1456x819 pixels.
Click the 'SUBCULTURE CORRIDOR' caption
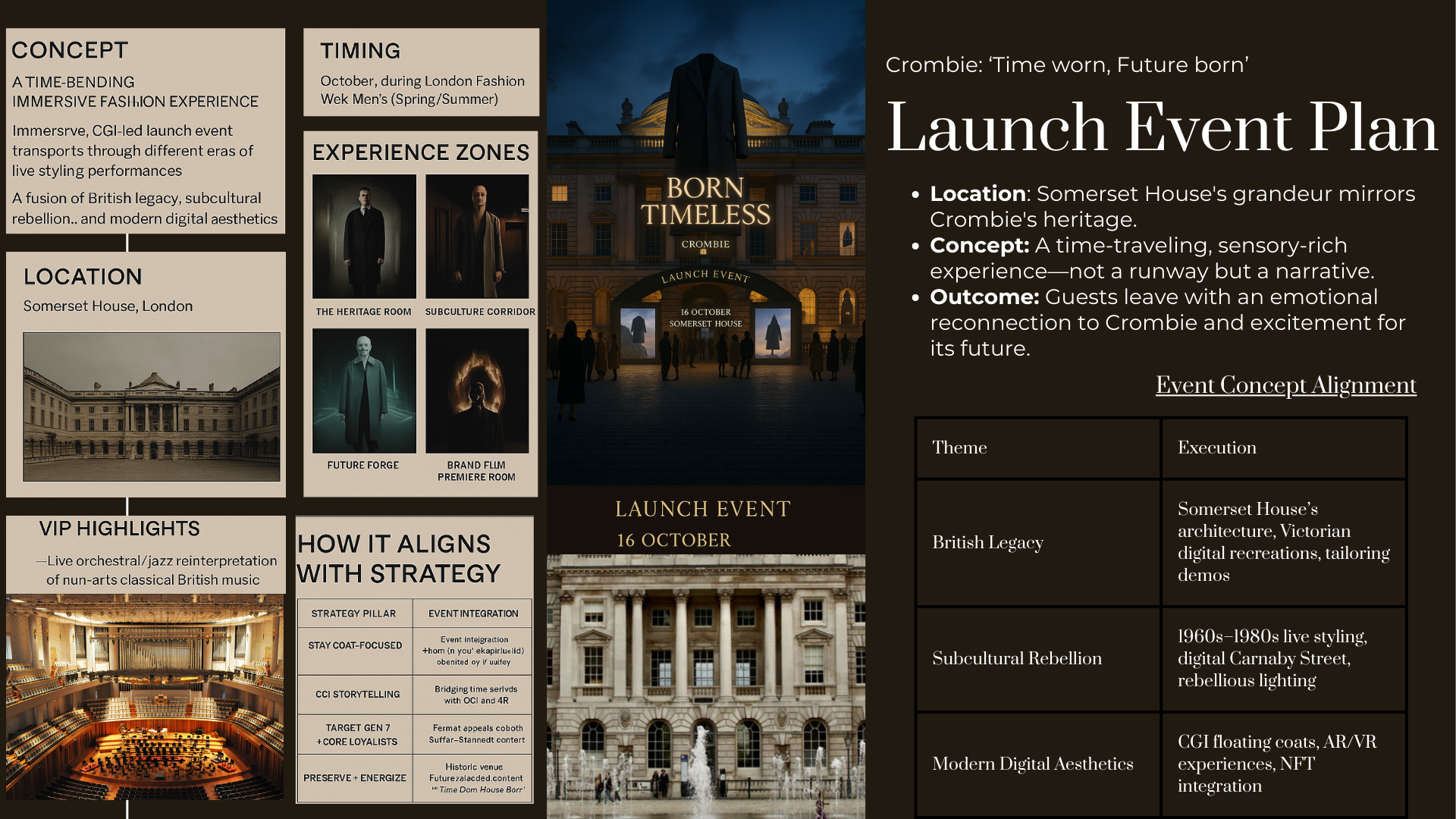(480, 312)
